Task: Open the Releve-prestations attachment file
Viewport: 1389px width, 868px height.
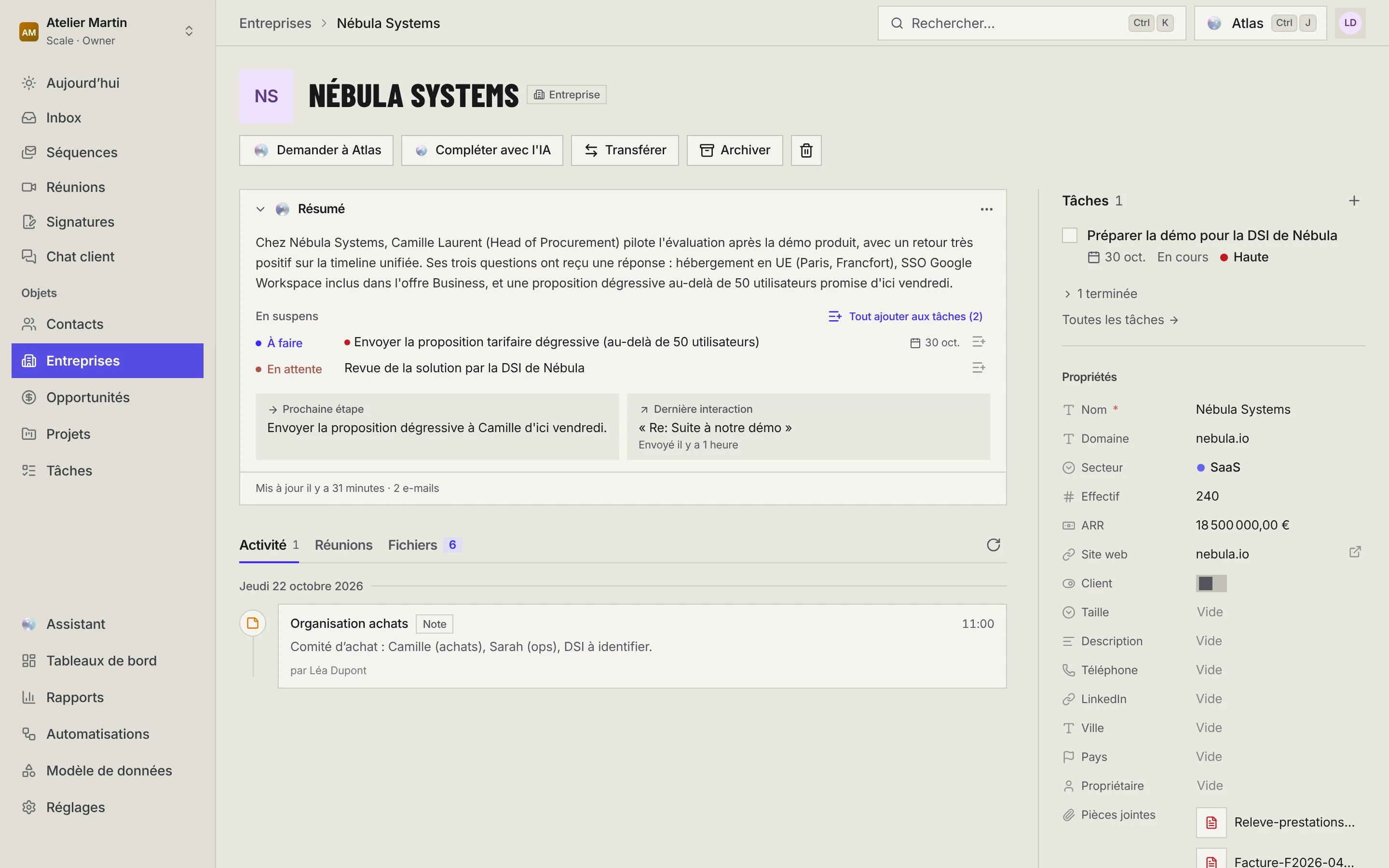Action: click(1280, 822)
